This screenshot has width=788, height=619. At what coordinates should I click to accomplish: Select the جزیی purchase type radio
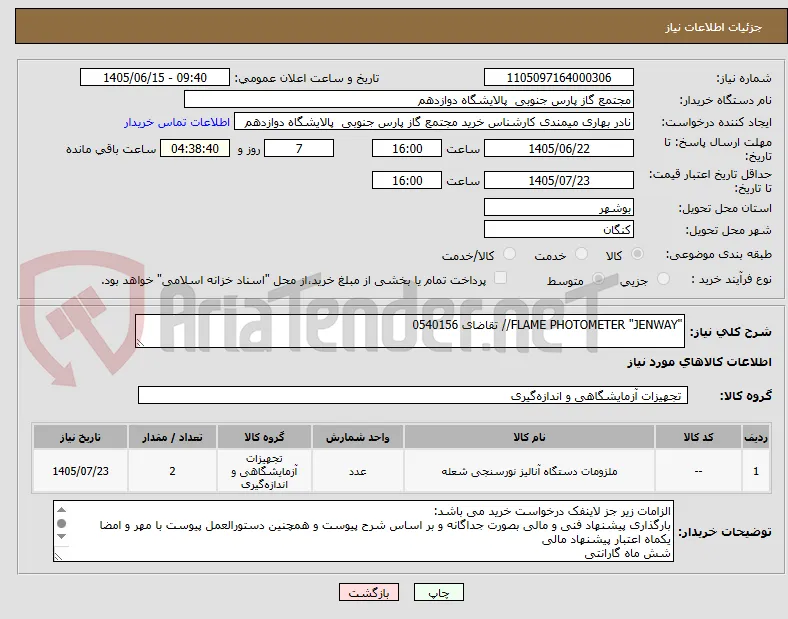point(663,279)
